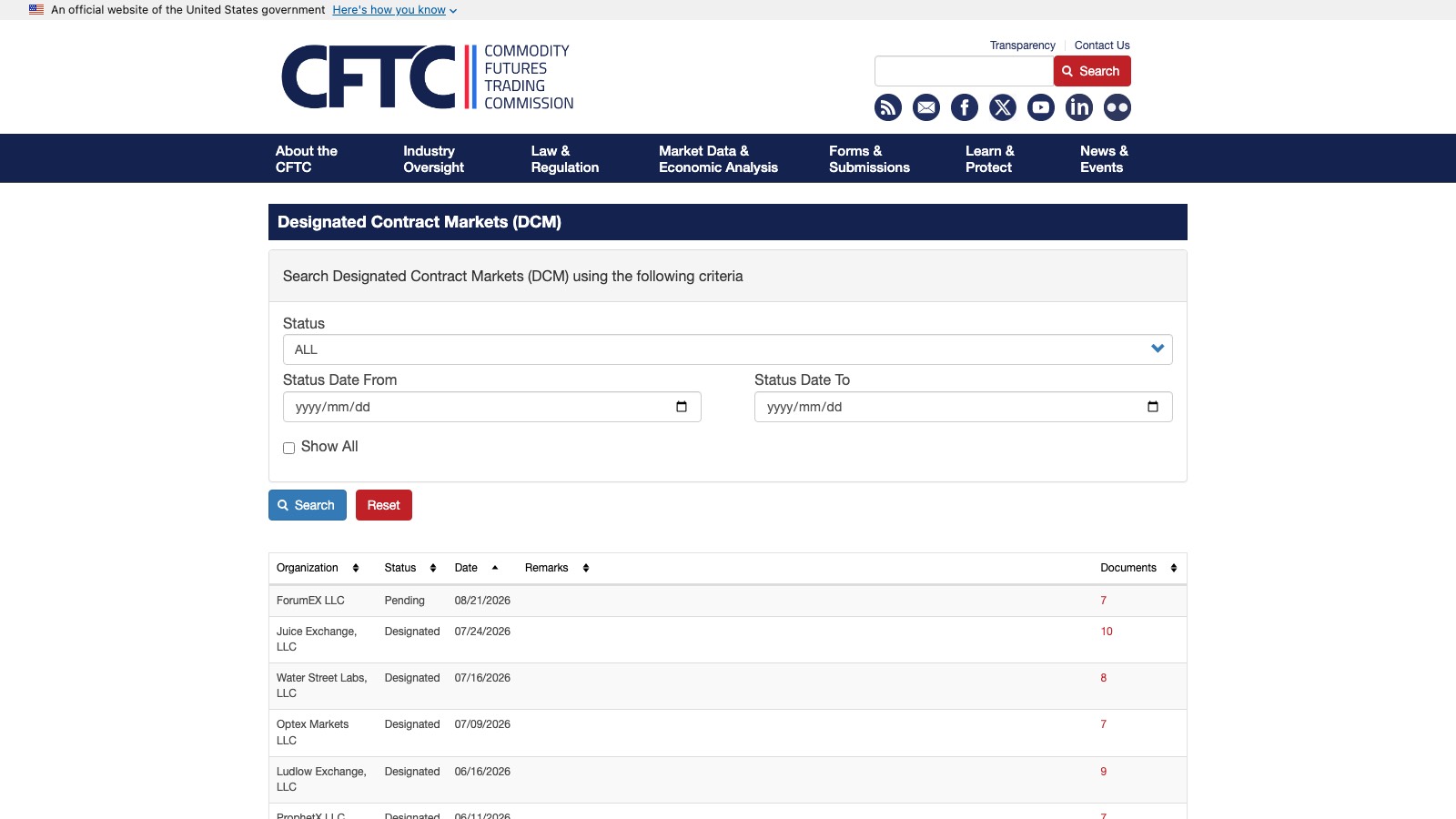Open Learn & Protect menu

pos(990,159)
